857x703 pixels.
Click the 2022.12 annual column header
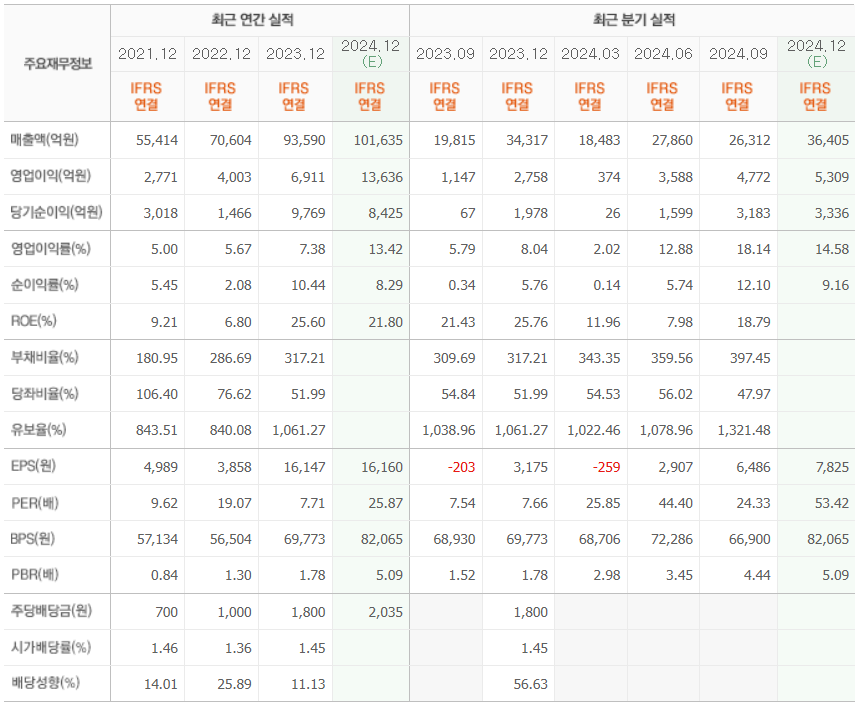point(221,54)
